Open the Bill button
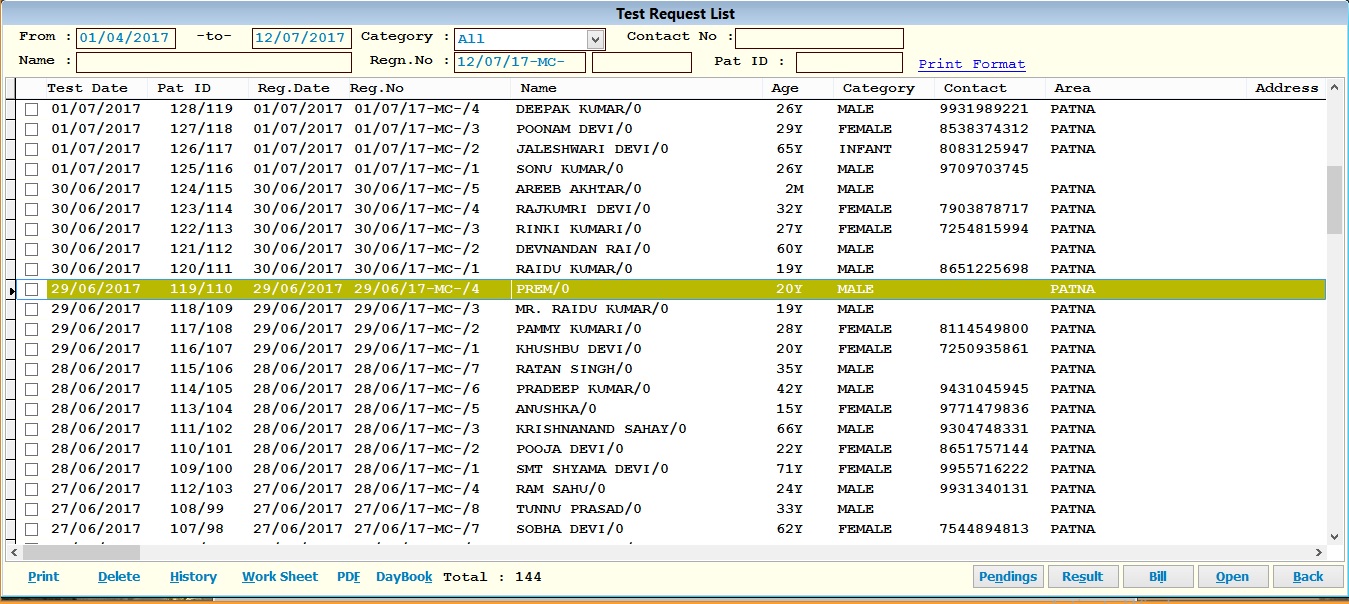This screenshot has width=1349, height=604. [x=1158, y=576]
